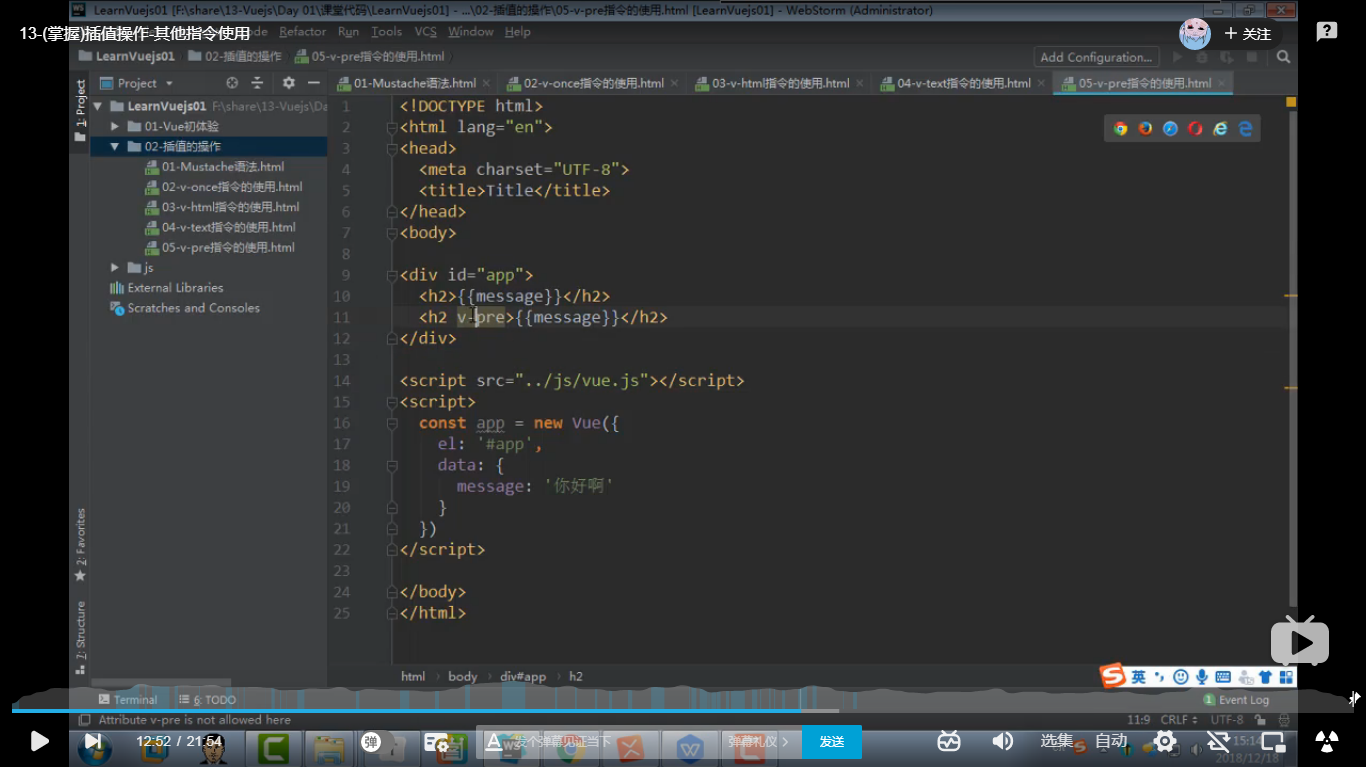
Task: Open video player settings gear
Action: (1165, 741)
